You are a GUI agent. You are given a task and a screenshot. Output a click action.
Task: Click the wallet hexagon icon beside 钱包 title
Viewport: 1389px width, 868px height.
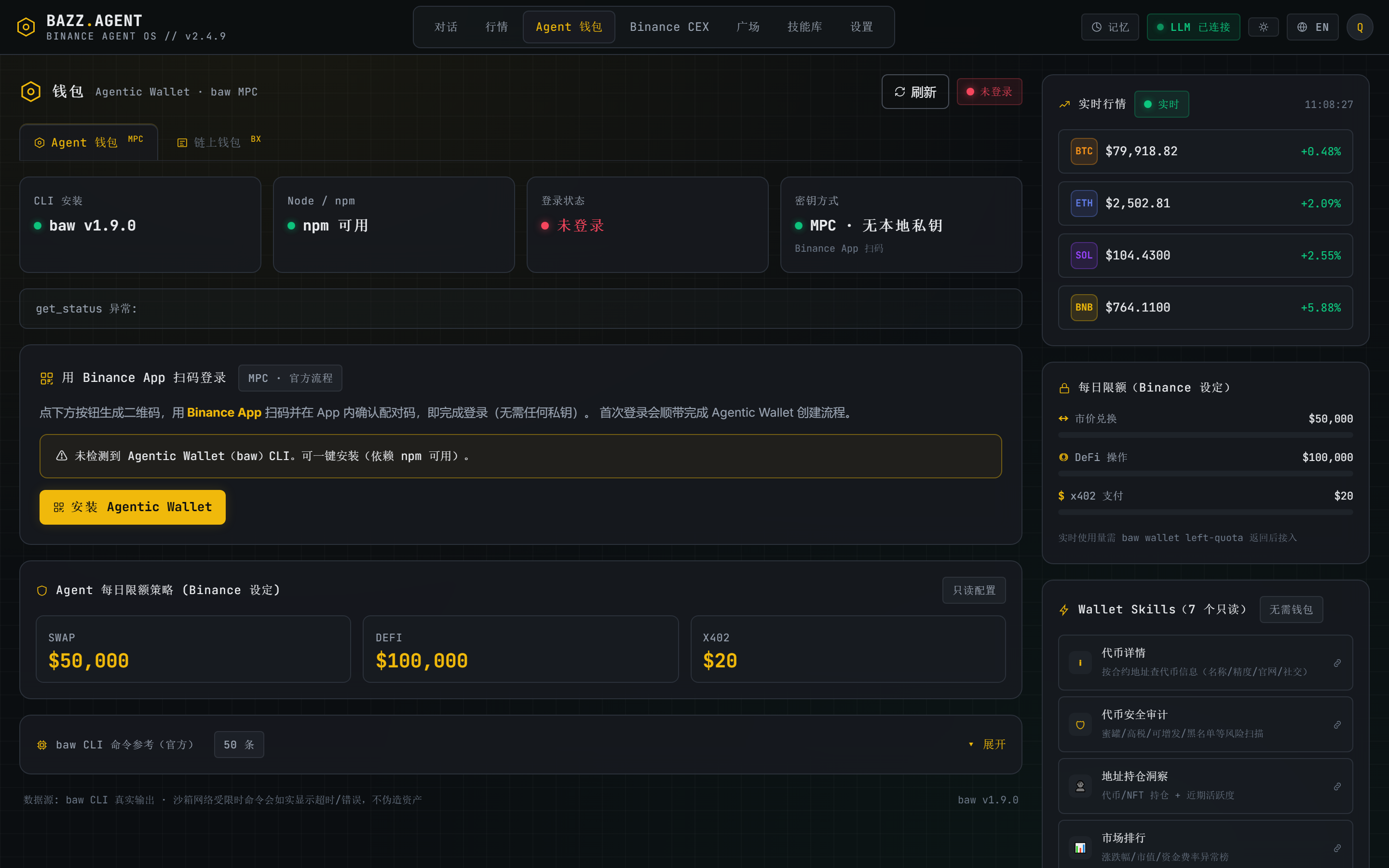click(x=31, y=91)
